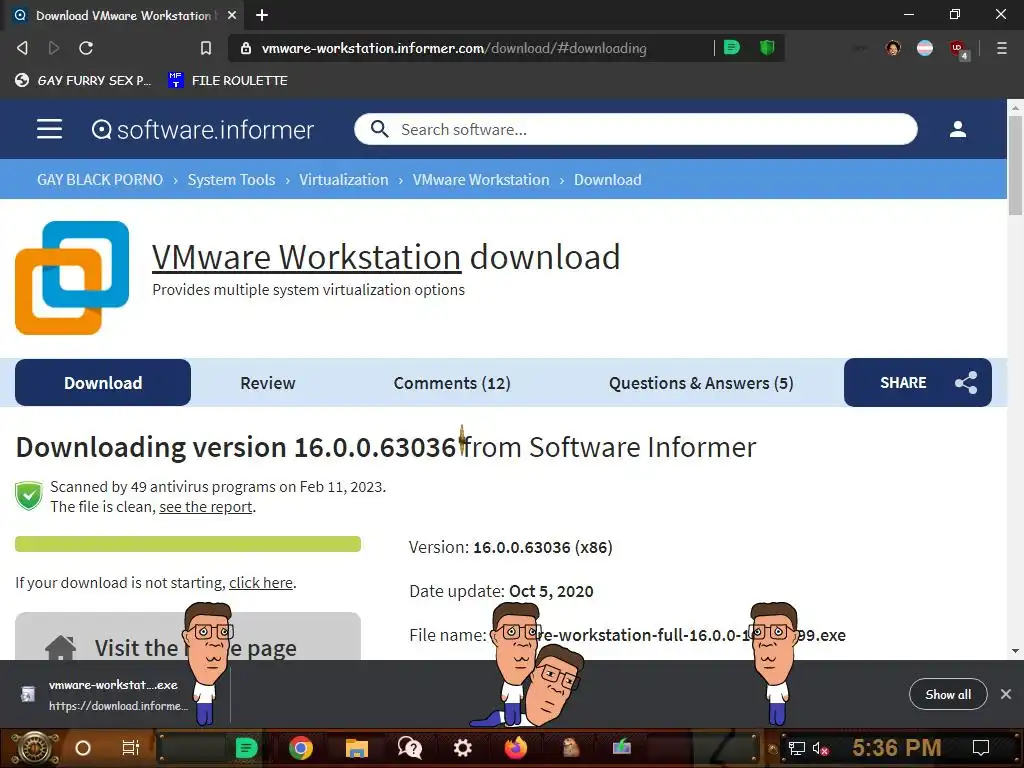
Task: Reload the current page
Action: click(86, 48)
